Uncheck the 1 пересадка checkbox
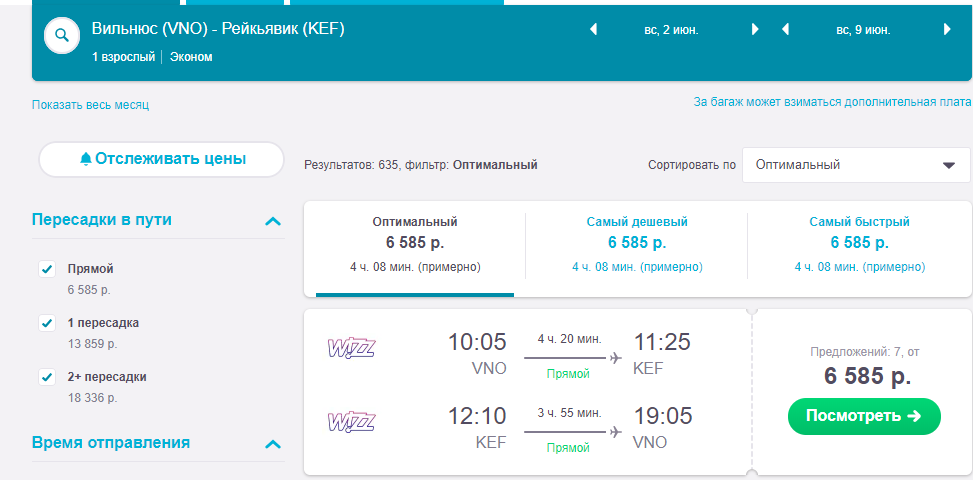Screen dimensions: 973x480 46,323
